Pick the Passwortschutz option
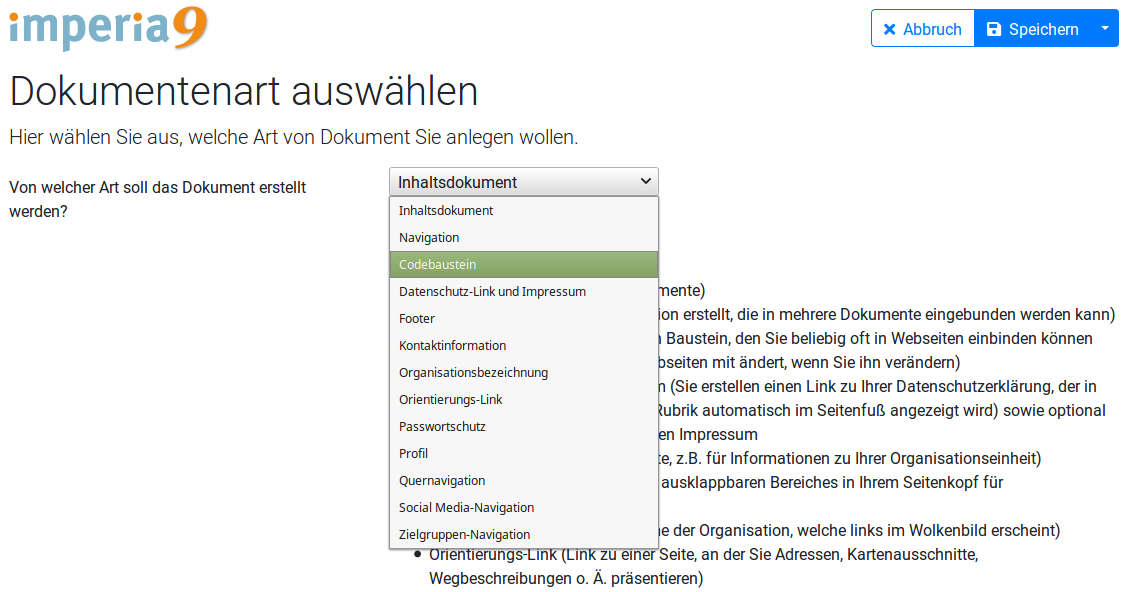 point(442,427)
